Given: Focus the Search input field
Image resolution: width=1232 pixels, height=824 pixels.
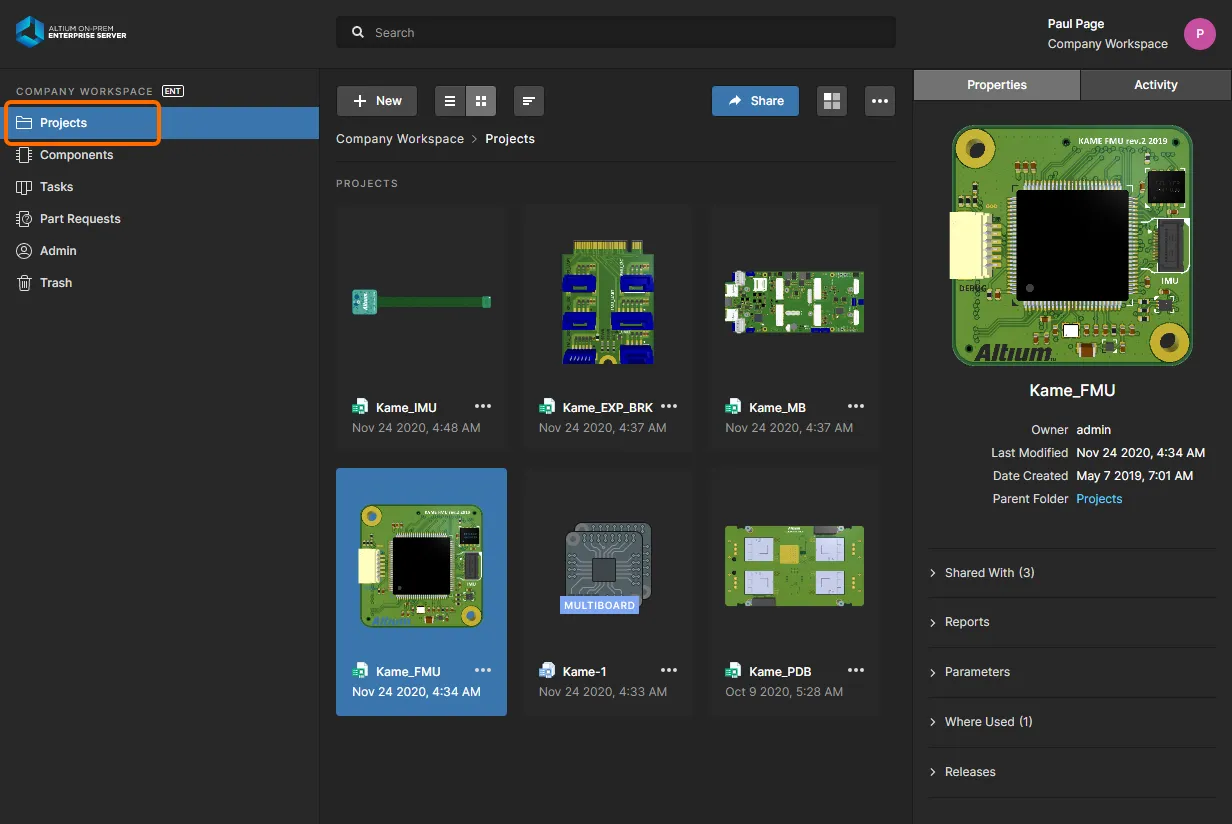Looking at the screenshot, I should pos(616,33).
